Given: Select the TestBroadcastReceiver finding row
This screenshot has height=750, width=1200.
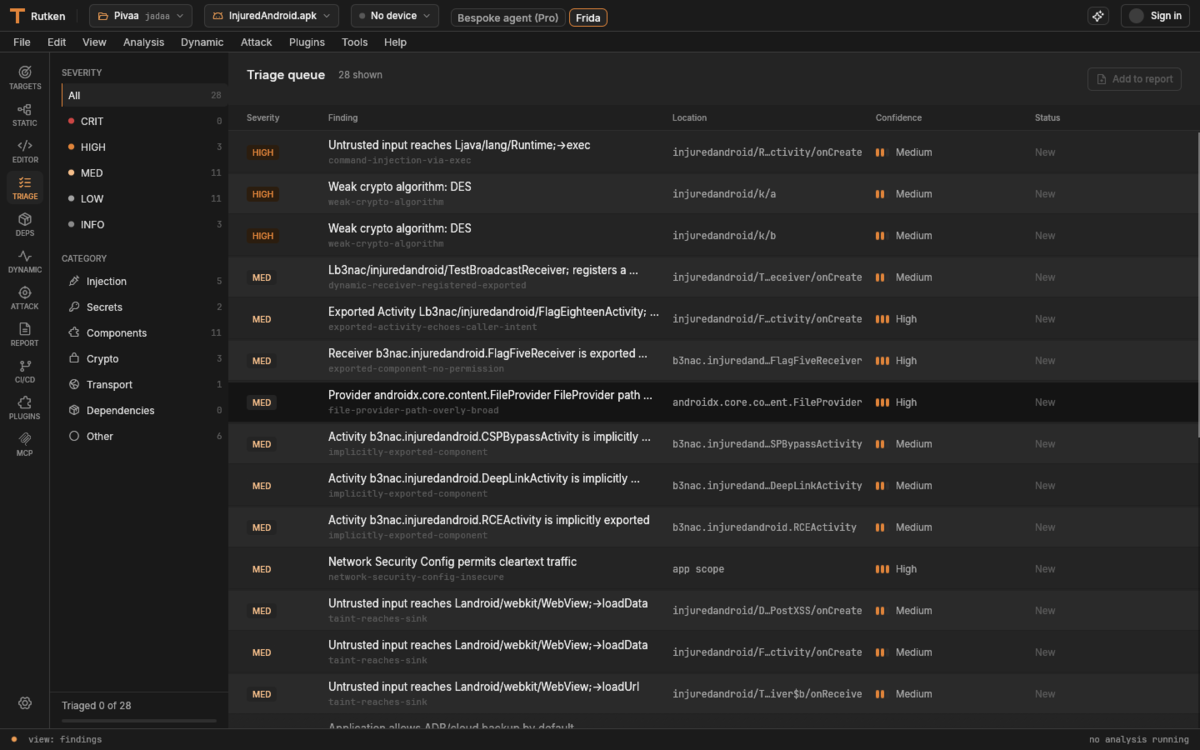Looking at the screenshot, I should click(x=712, y=277).
